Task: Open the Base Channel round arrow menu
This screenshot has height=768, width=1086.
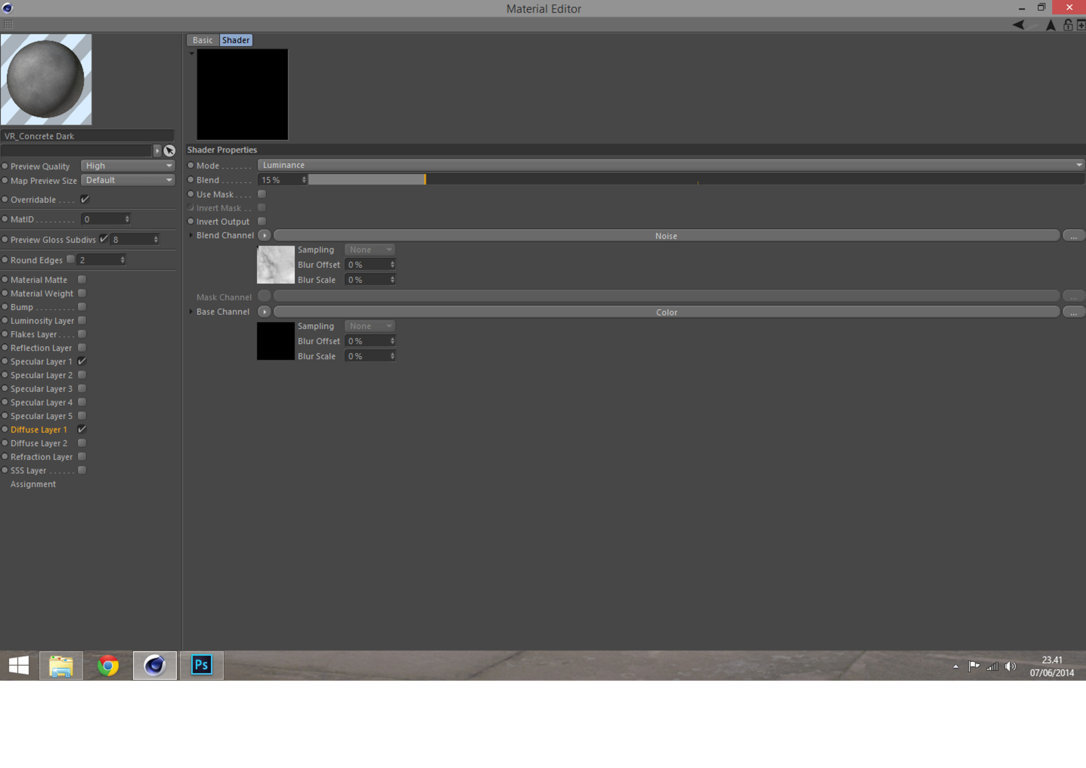Action: 264,312
